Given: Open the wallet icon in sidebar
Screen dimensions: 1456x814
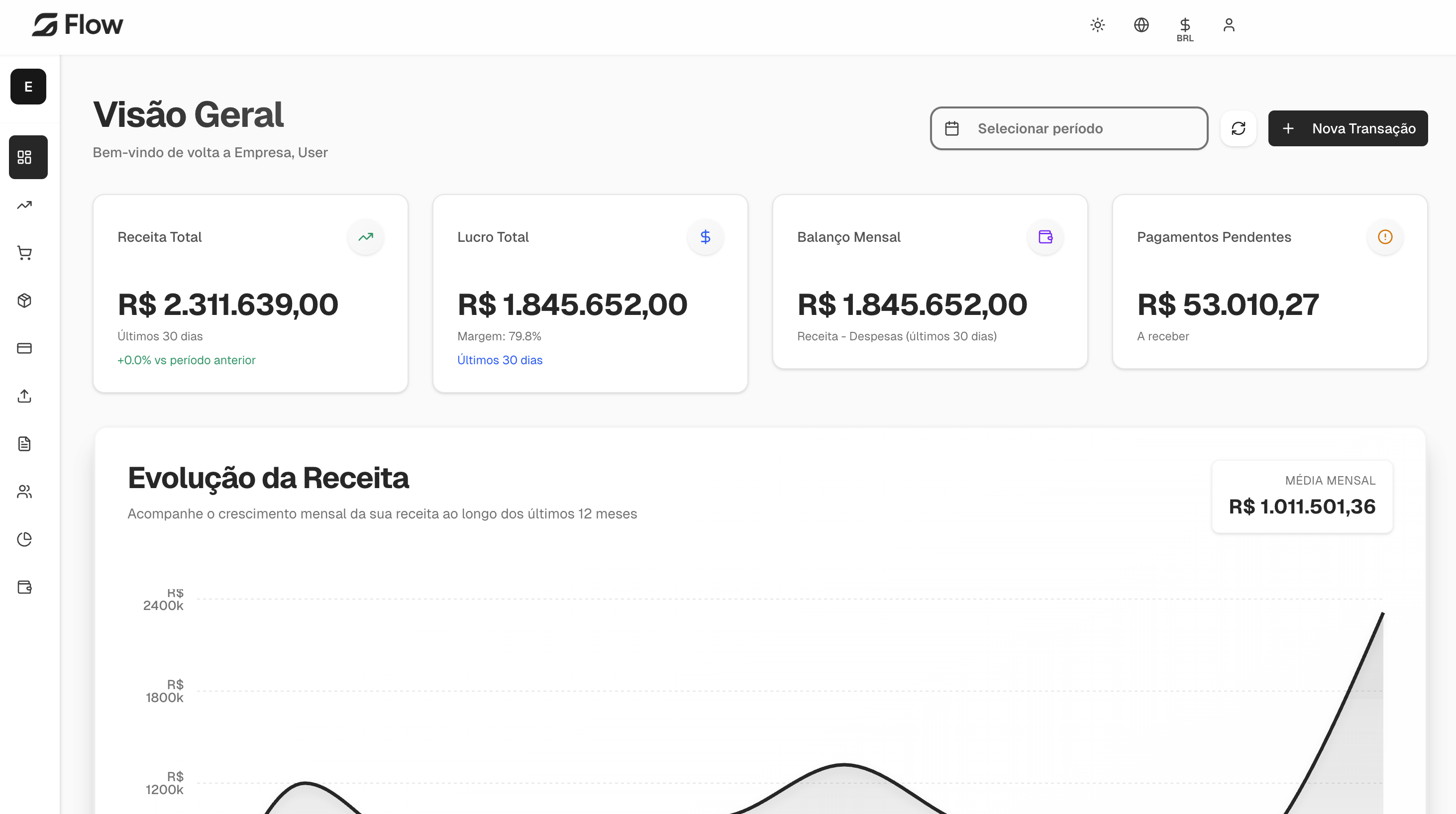Looking at the screenshot, I should click(24, 587).
